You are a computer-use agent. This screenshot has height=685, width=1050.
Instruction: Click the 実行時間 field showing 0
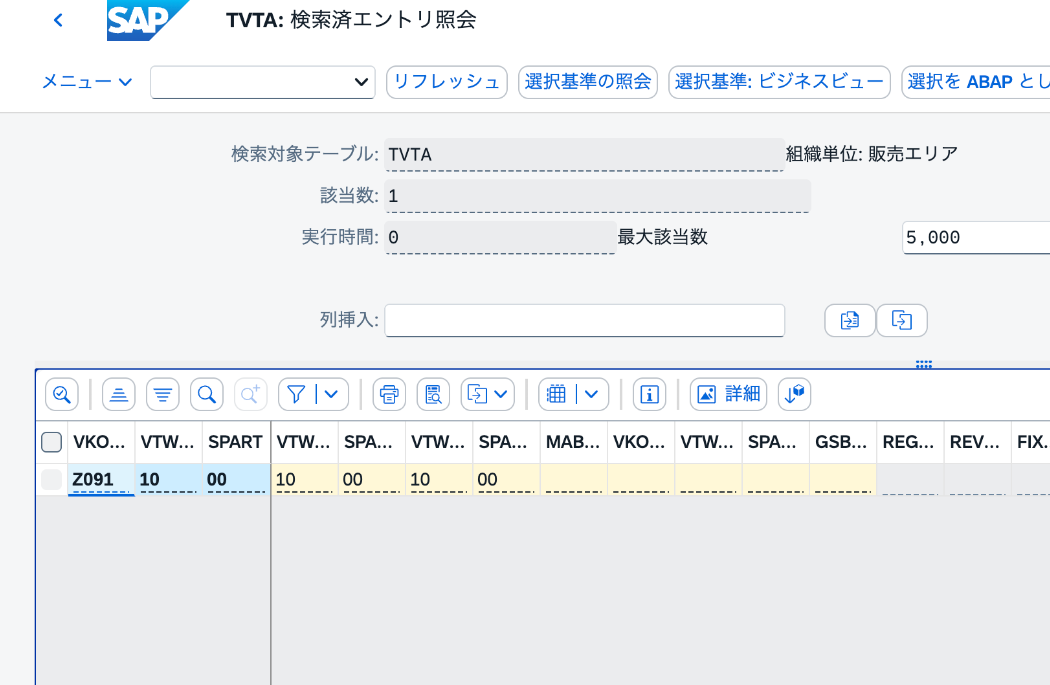point(500,238)
